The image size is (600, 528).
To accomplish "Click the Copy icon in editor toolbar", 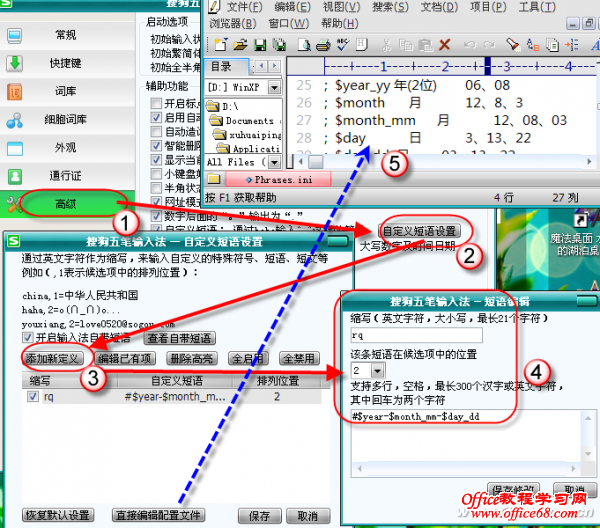I will pos(406,45).
